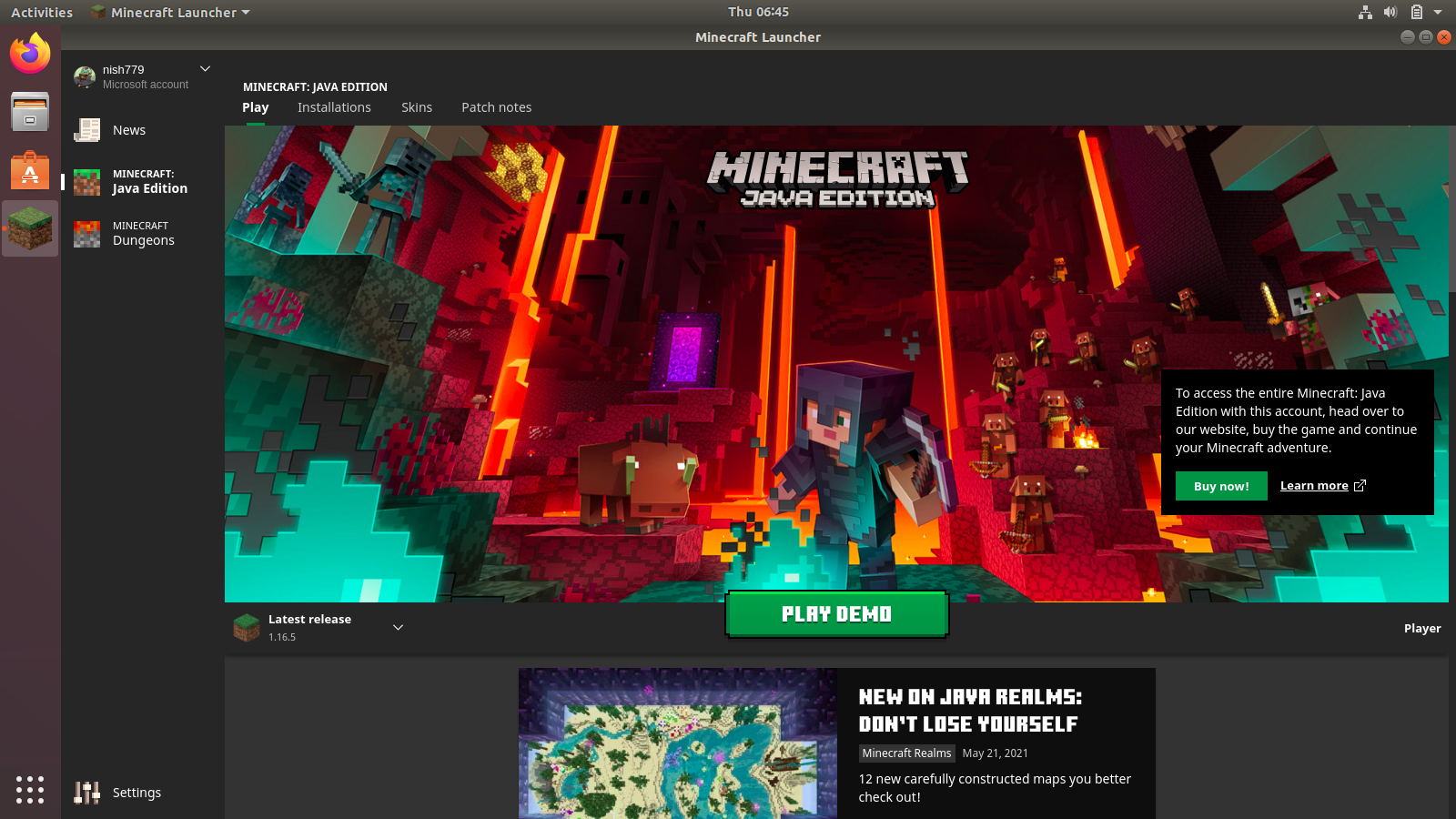Click Buy now! in the promo banner
Viewport: 1456px width, 819px height.
tap(1221, 485)
